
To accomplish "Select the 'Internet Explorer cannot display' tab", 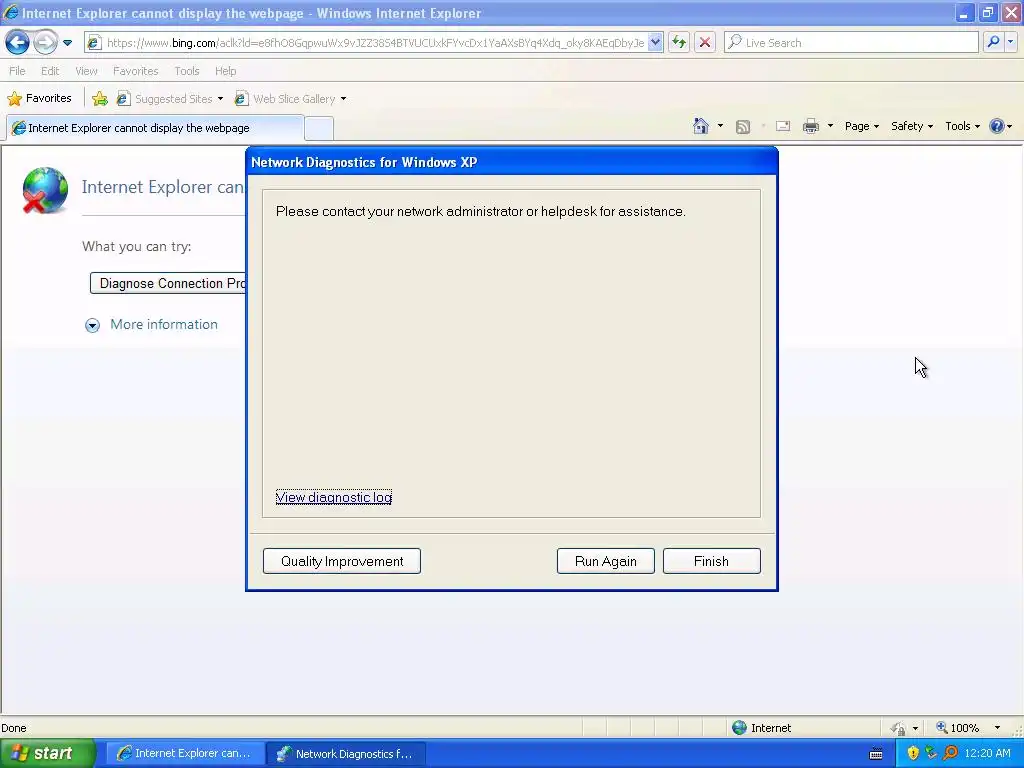I will coord(155,128).
